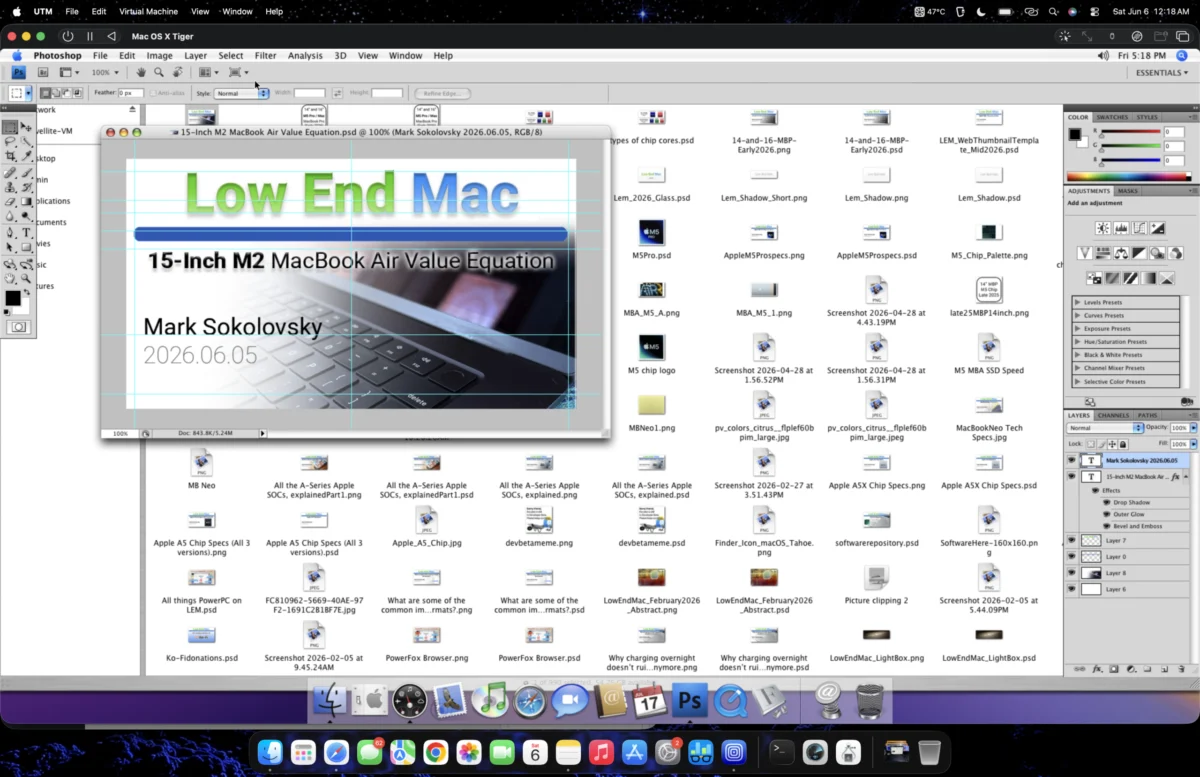Select the Rectangle shape tool

click(x=26, y=247)
